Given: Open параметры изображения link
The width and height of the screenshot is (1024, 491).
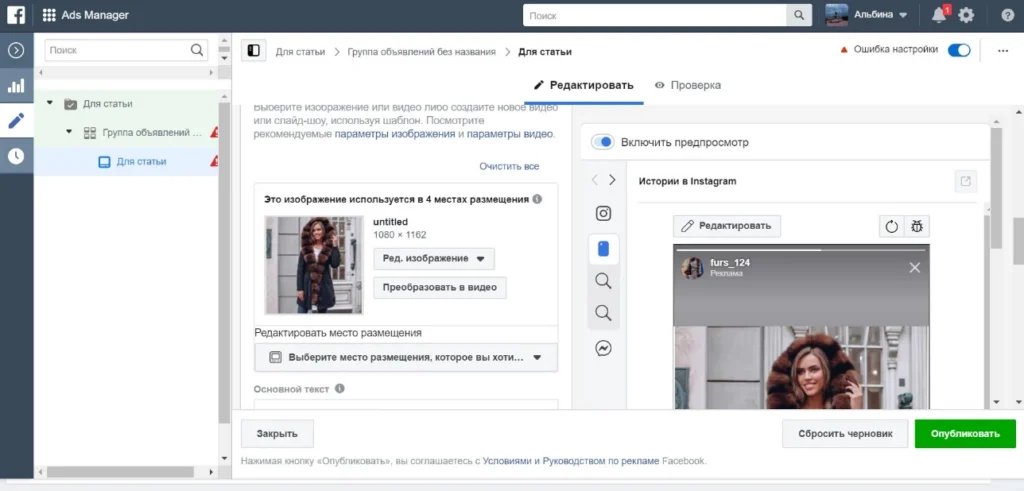Looking at the screenshot, I should point(395,134).
